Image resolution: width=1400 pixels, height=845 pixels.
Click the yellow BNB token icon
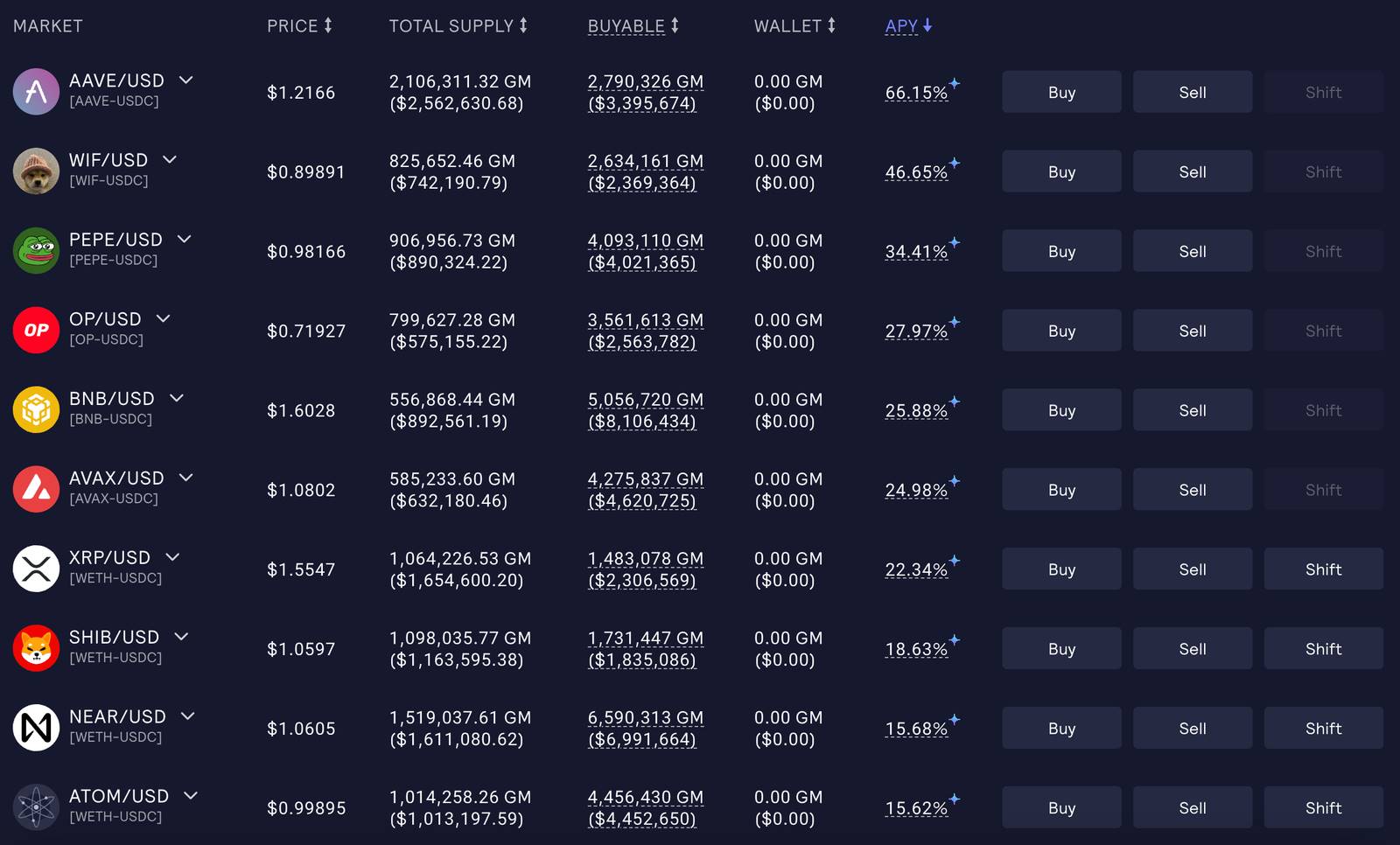[x=36, y=410]
